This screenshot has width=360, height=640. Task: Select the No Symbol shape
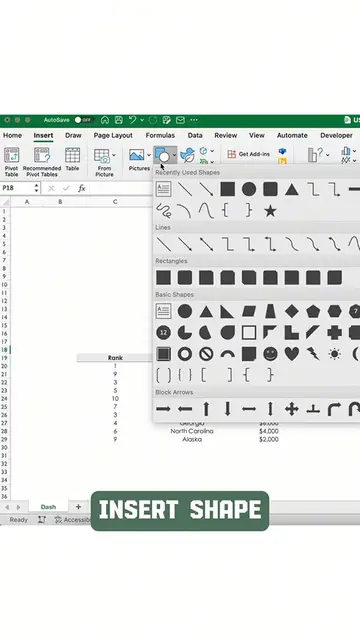tap(206, 354)
